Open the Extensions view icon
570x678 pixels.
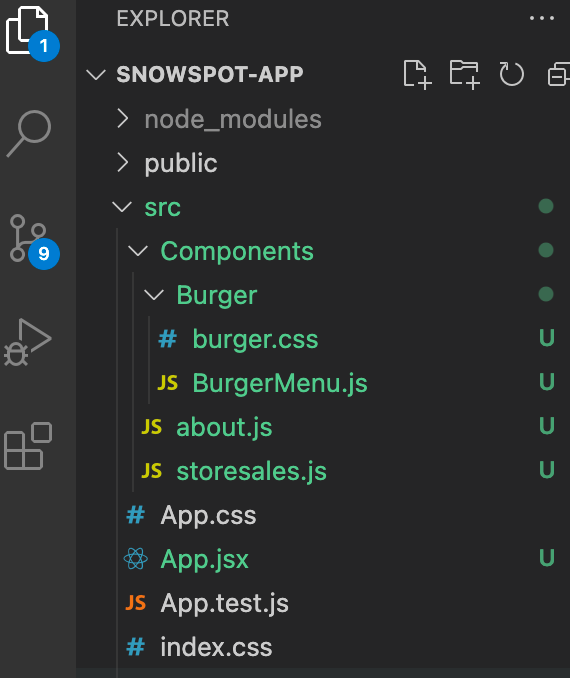click(28, 446)
